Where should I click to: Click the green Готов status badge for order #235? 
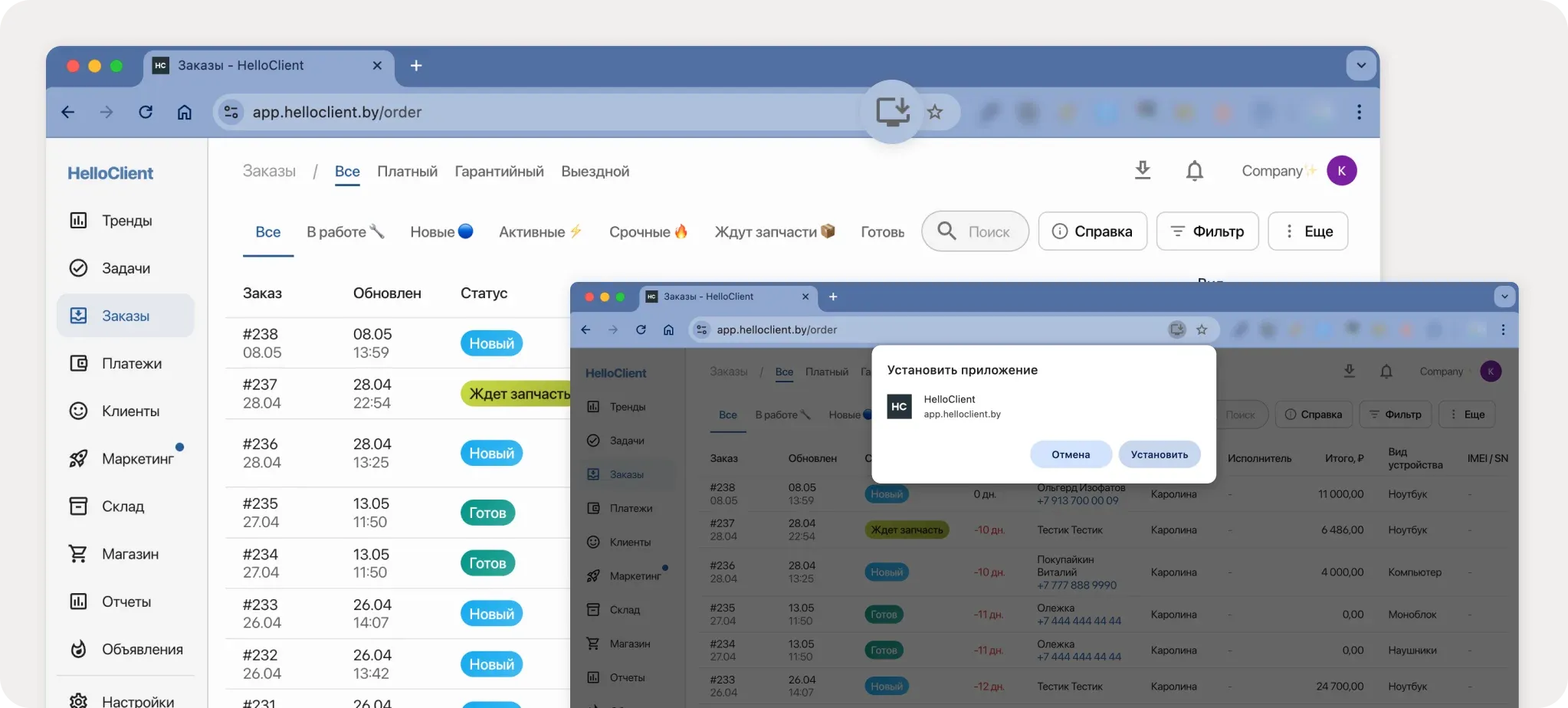coord(487,513)
